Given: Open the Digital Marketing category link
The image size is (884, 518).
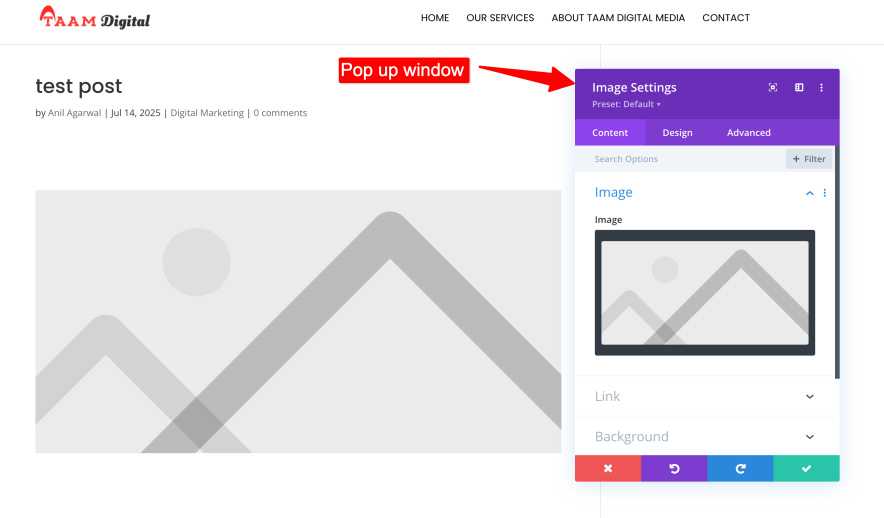Looking at the screenshot, I should (207, 113).
